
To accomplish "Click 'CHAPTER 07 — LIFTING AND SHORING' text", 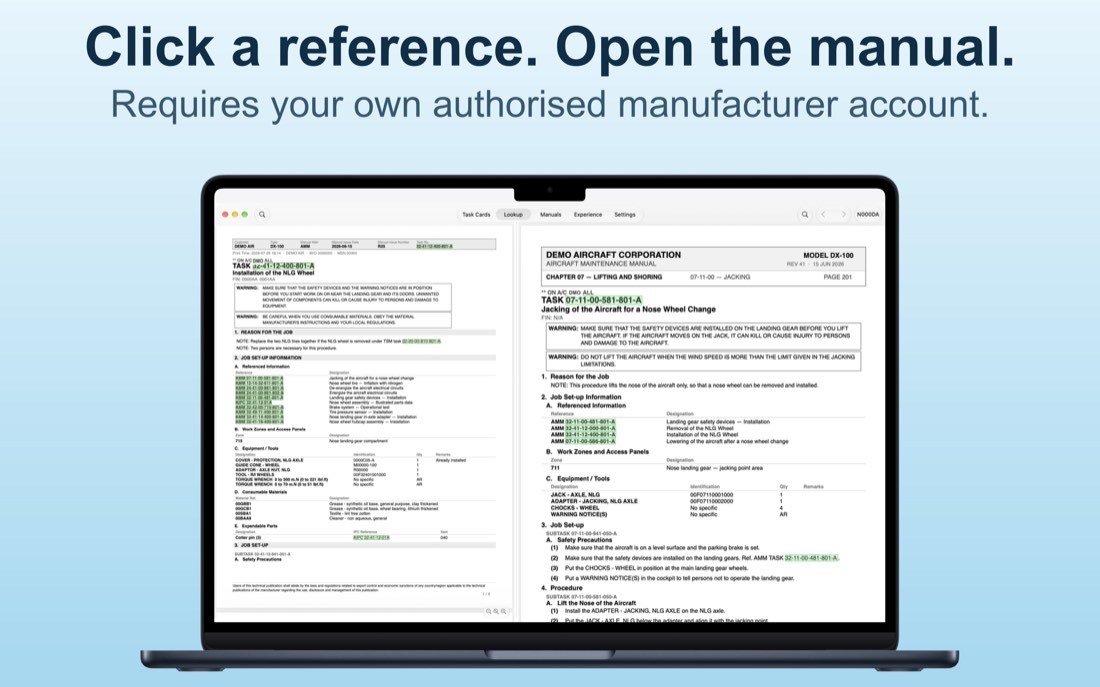I will click(x=604, y=277).
